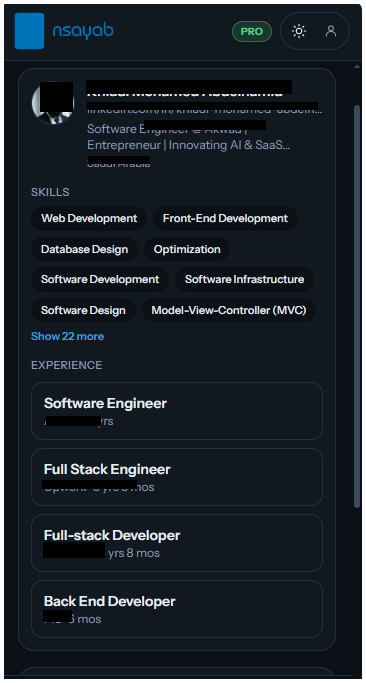Expand skills with Show 22 more

(x=68, y=336)
